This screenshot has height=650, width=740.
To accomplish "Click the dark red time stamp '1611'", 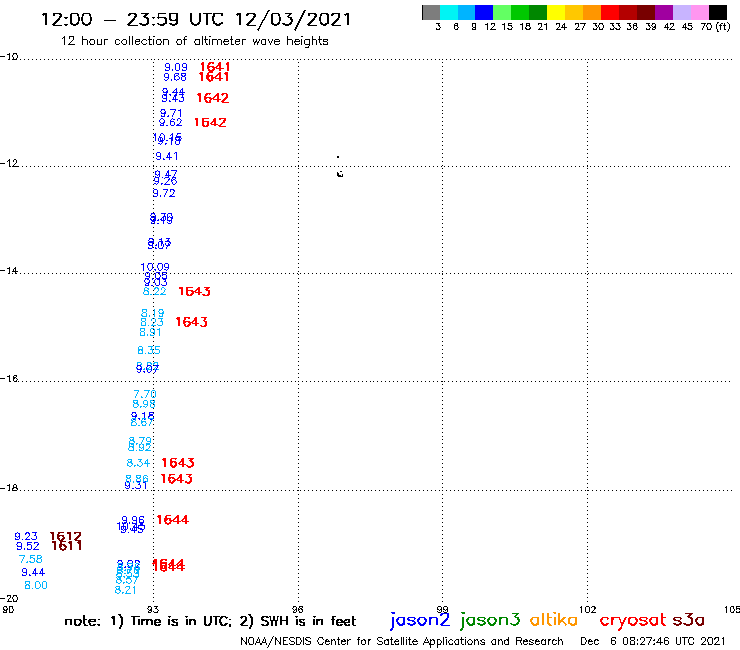I will coord(67,546).
